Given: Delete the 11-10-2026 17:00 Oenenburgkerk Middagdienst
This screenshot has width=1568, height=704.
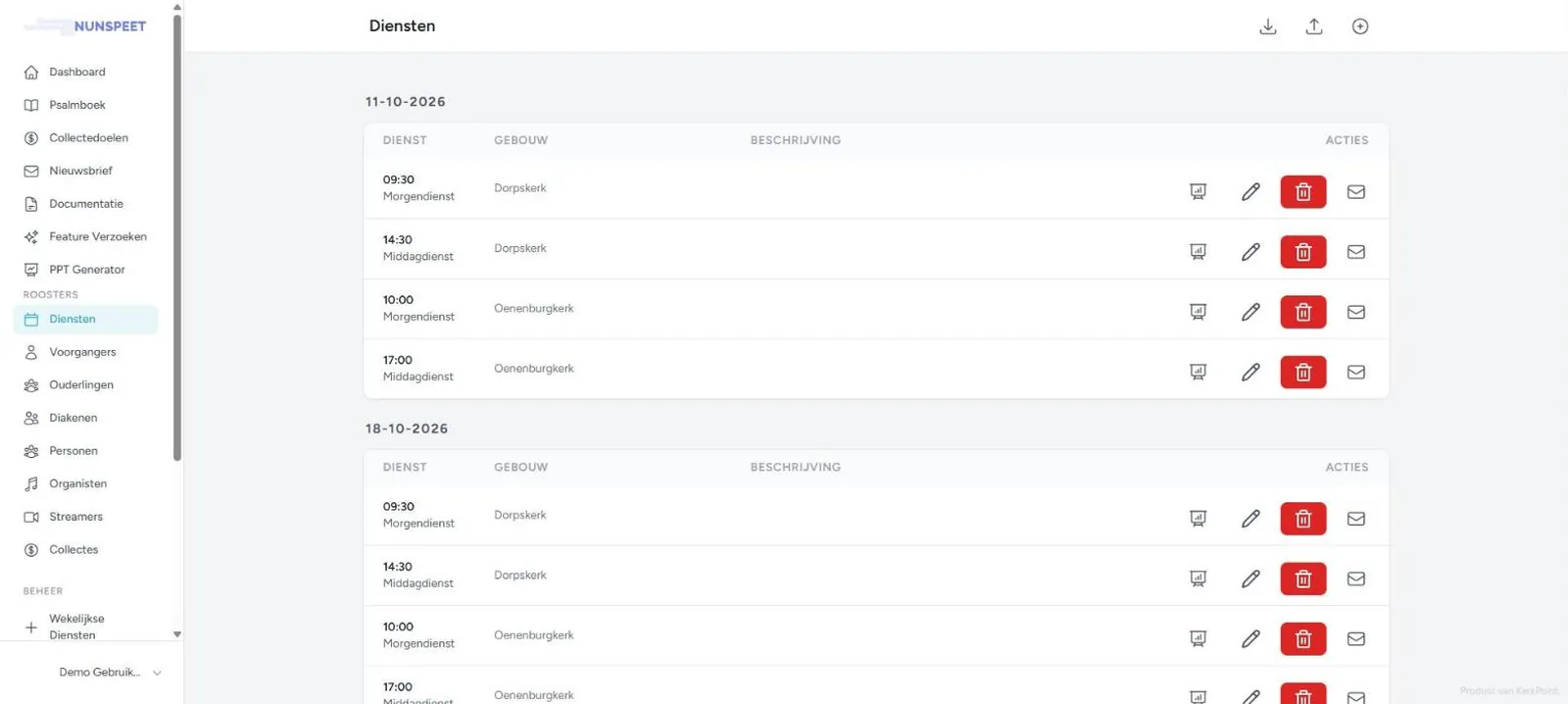Looking at the screenshot, I should pyautogui.click(x=1303, y=373).
